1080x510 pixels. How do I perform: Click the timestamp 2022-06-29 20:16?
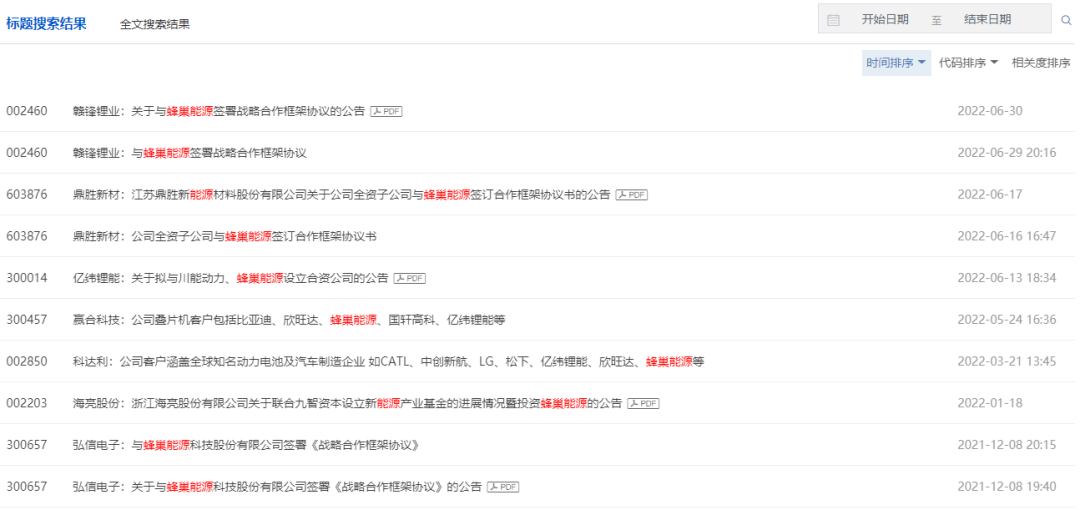pos(1006,153)
